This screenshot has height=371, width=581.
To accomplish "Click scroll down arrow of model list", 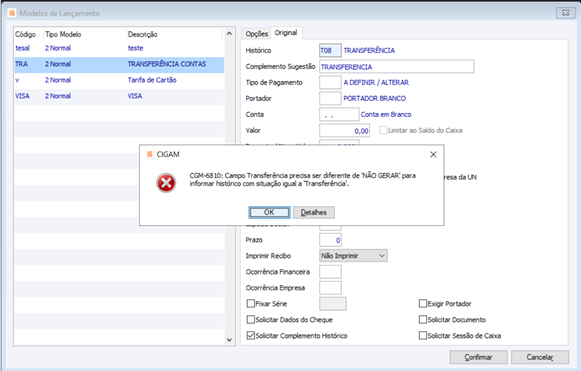I will [x=229, y=339].
